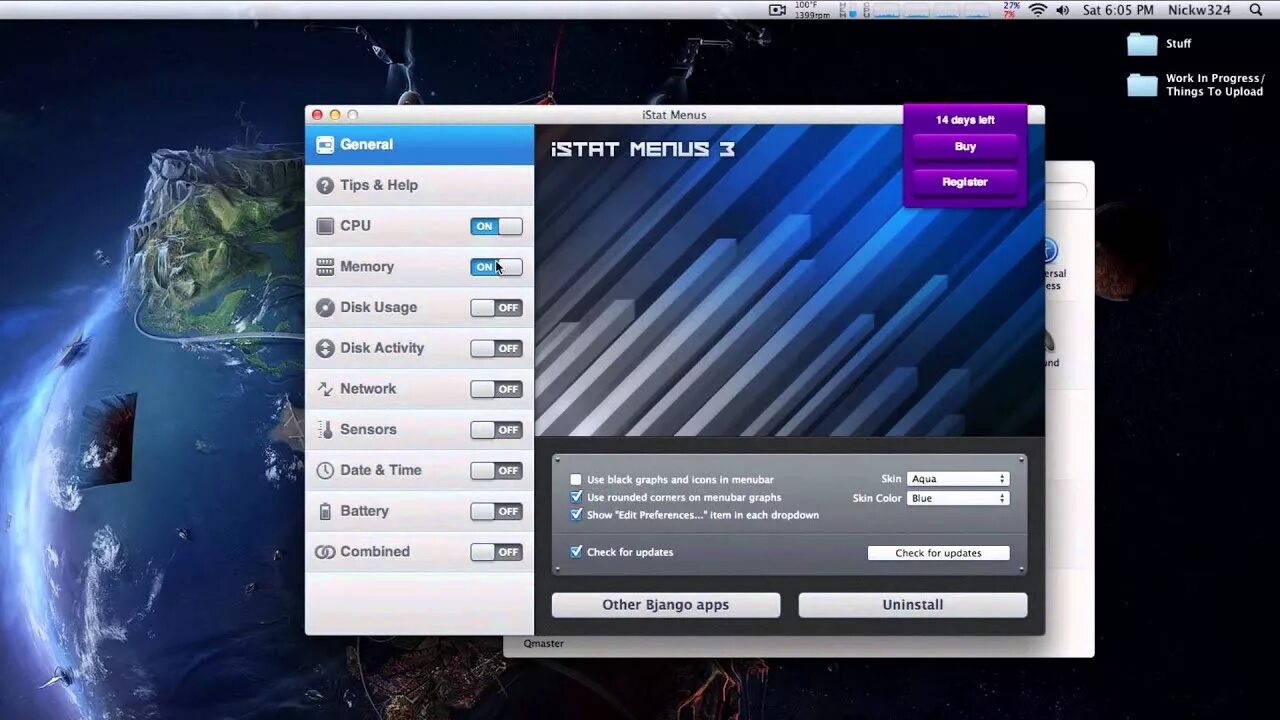1280x720 pixels.
Task: Click the Disk Activity icon in the sidebar
Action: pos(324,348)
